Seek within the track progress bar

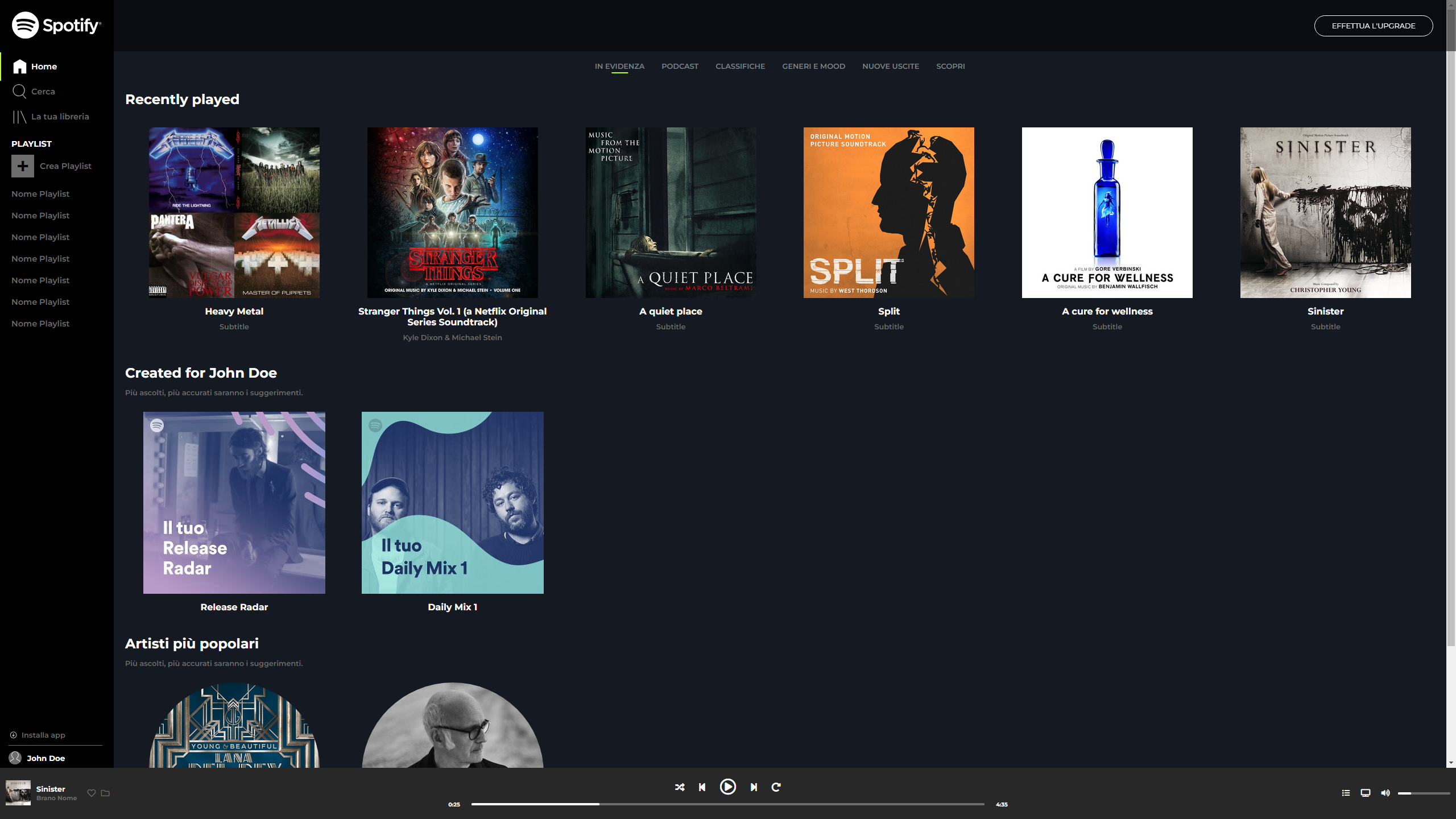(x=728, y=804)
